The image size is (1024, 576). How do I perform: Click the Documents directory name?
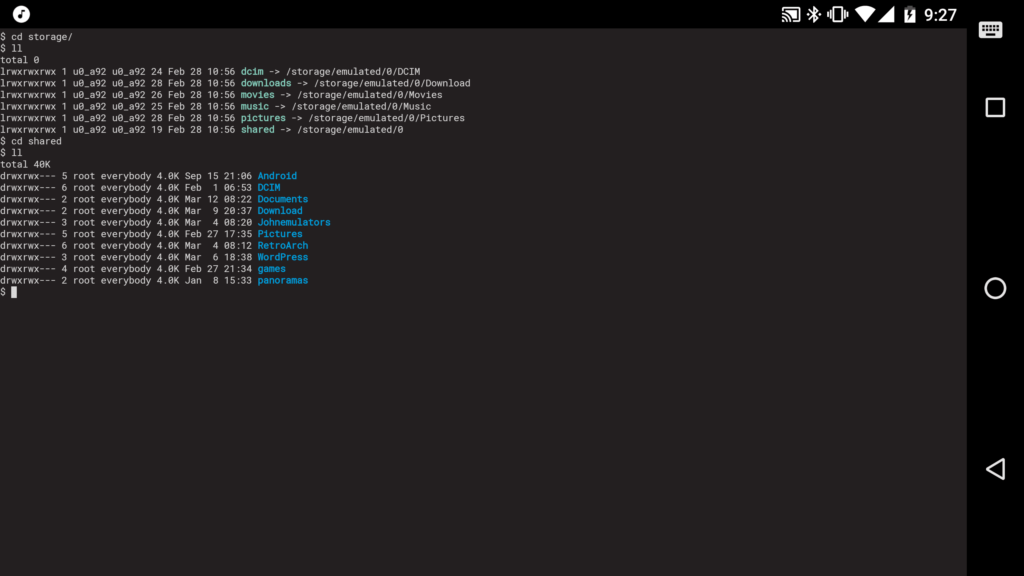click(283, 199)
